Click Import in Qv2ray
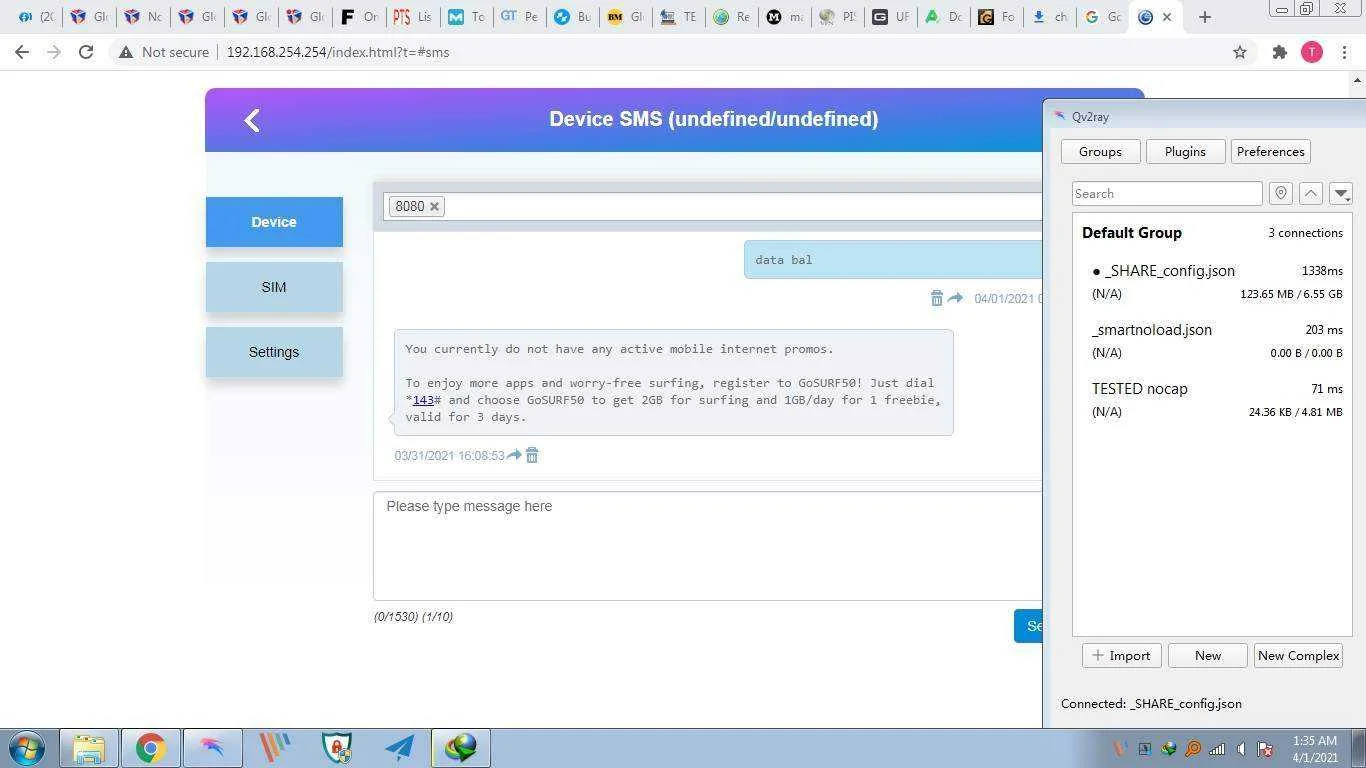The image size is (1366, 768). [1121, 656]
